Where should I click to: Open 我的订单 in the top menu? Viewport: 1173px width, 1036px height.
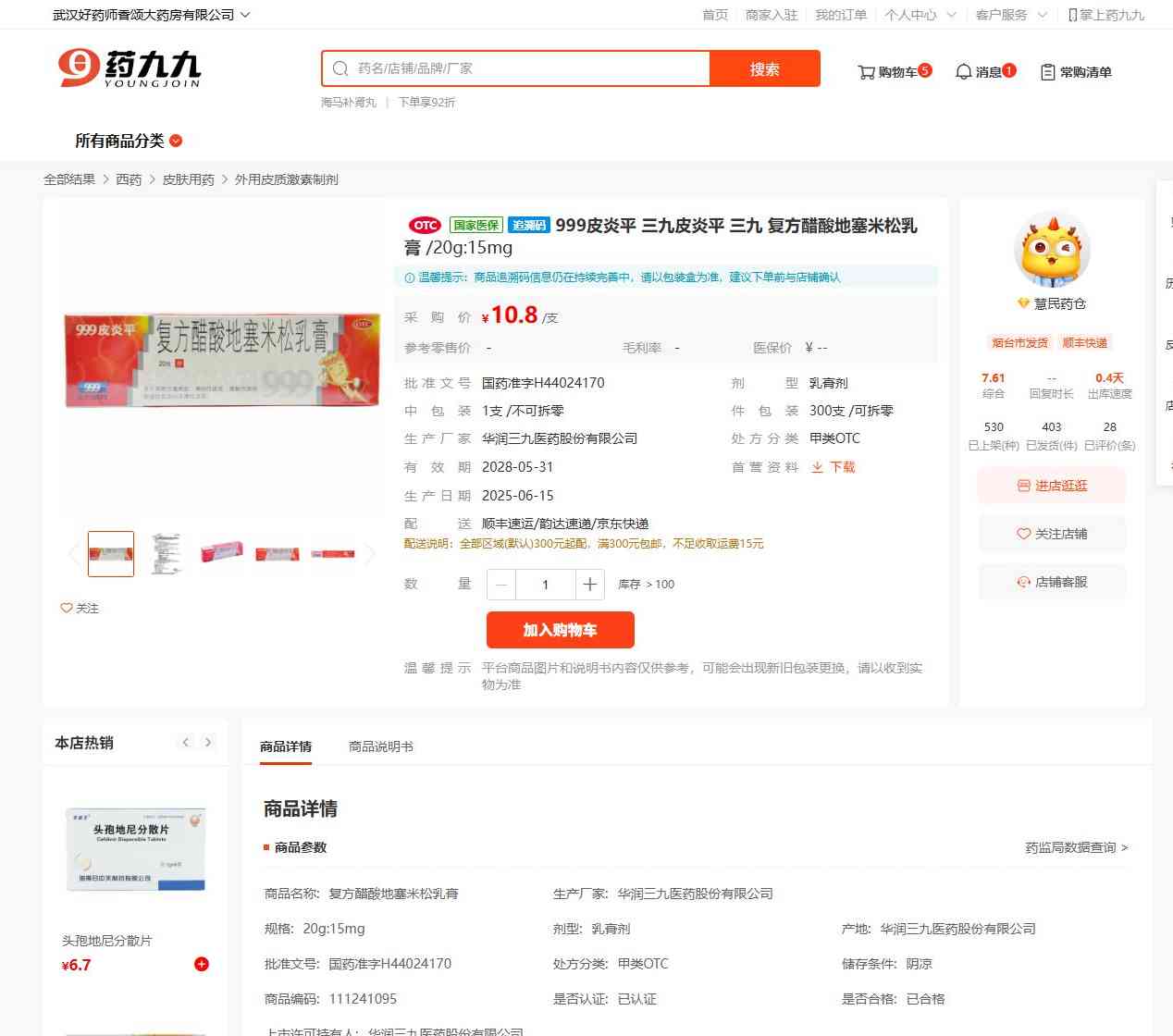(841, 15)
